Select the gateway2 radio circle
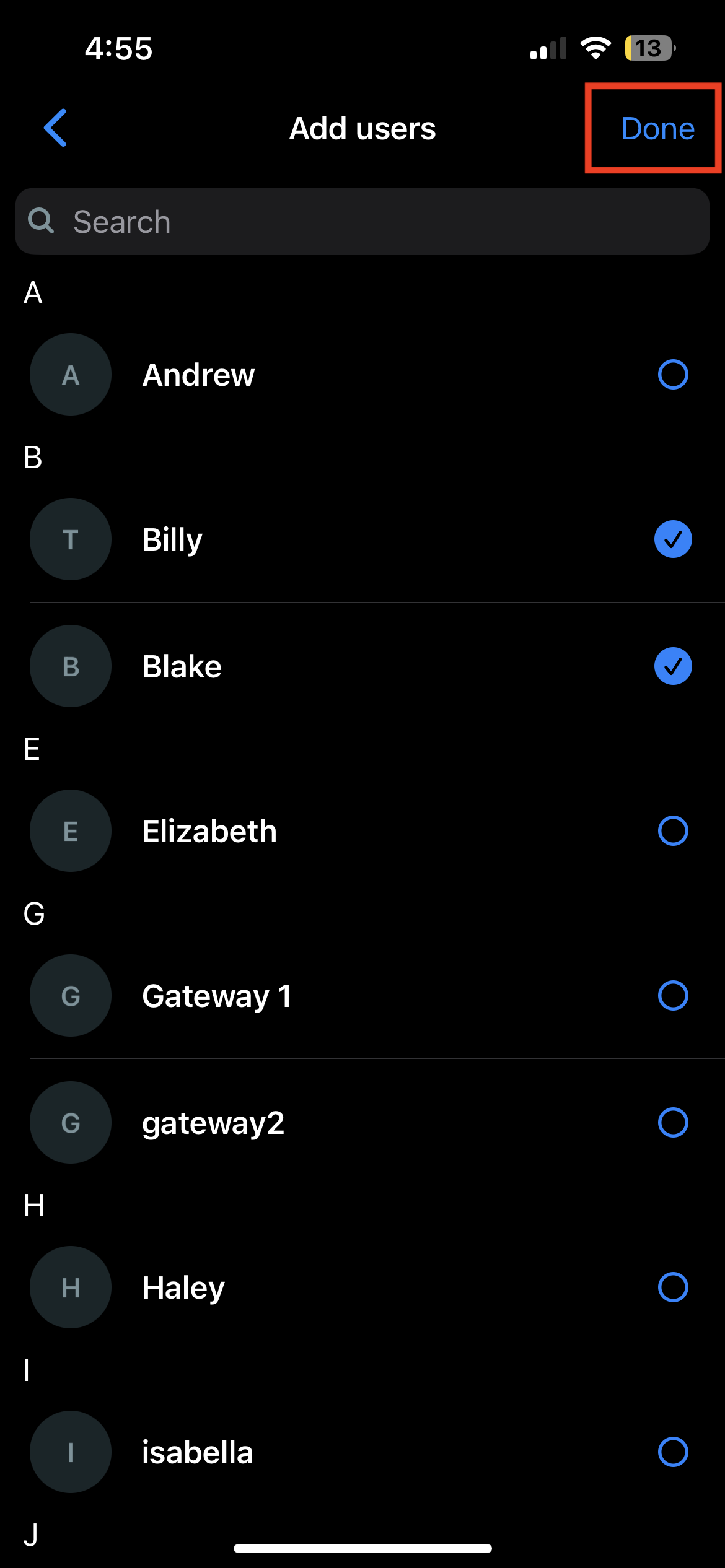 pos(672,1123)
